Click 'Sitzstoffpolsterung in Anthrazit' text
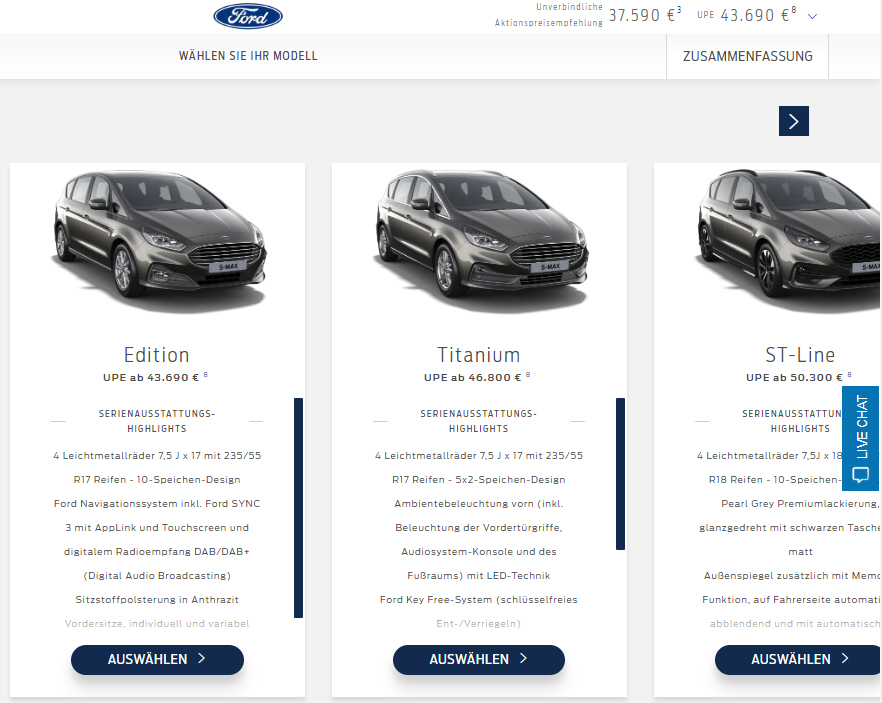882x703 pixels. 157,600
